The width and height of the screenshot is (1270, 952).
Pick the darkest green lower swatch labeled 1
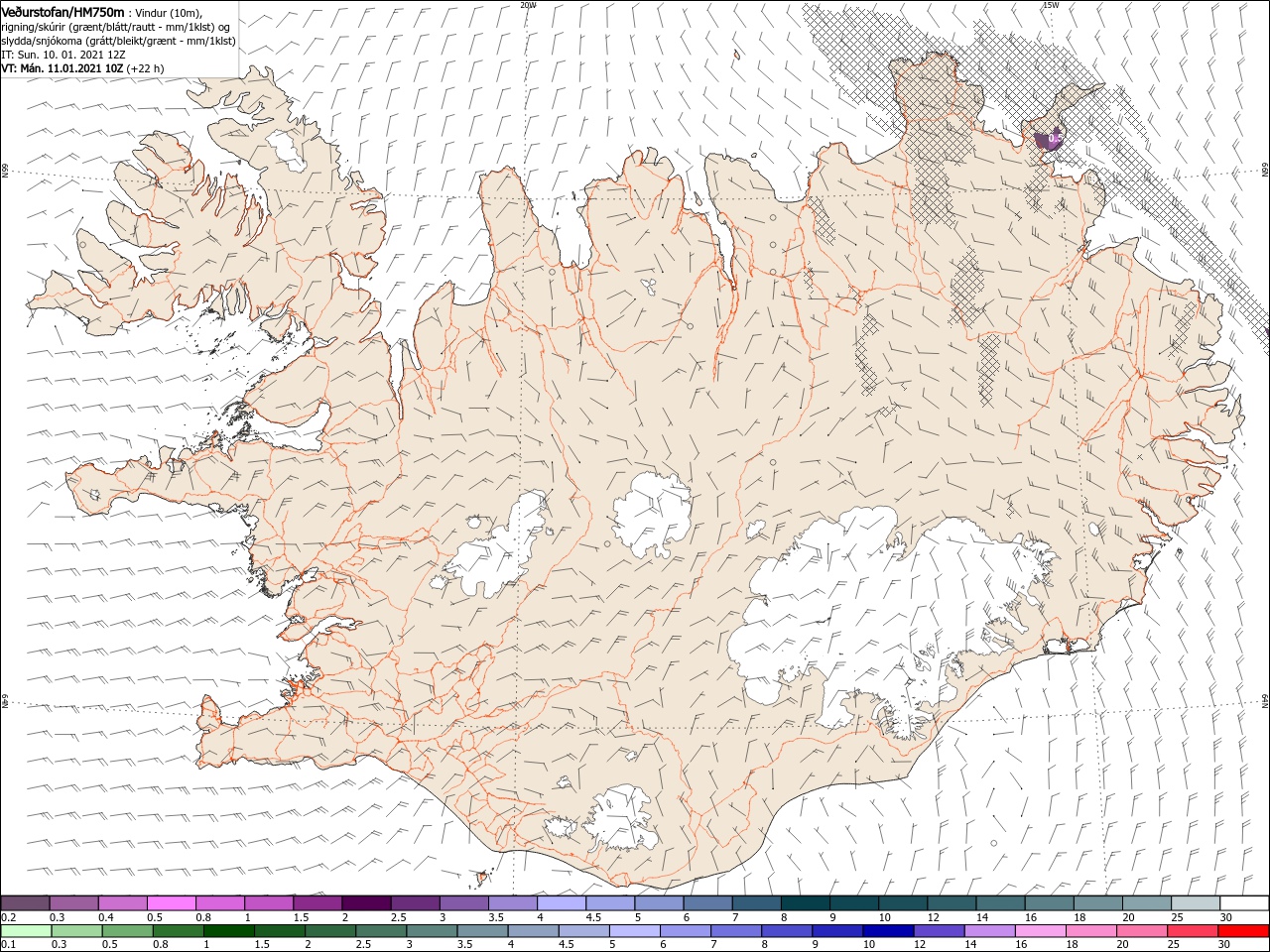[x=229, y=930]
